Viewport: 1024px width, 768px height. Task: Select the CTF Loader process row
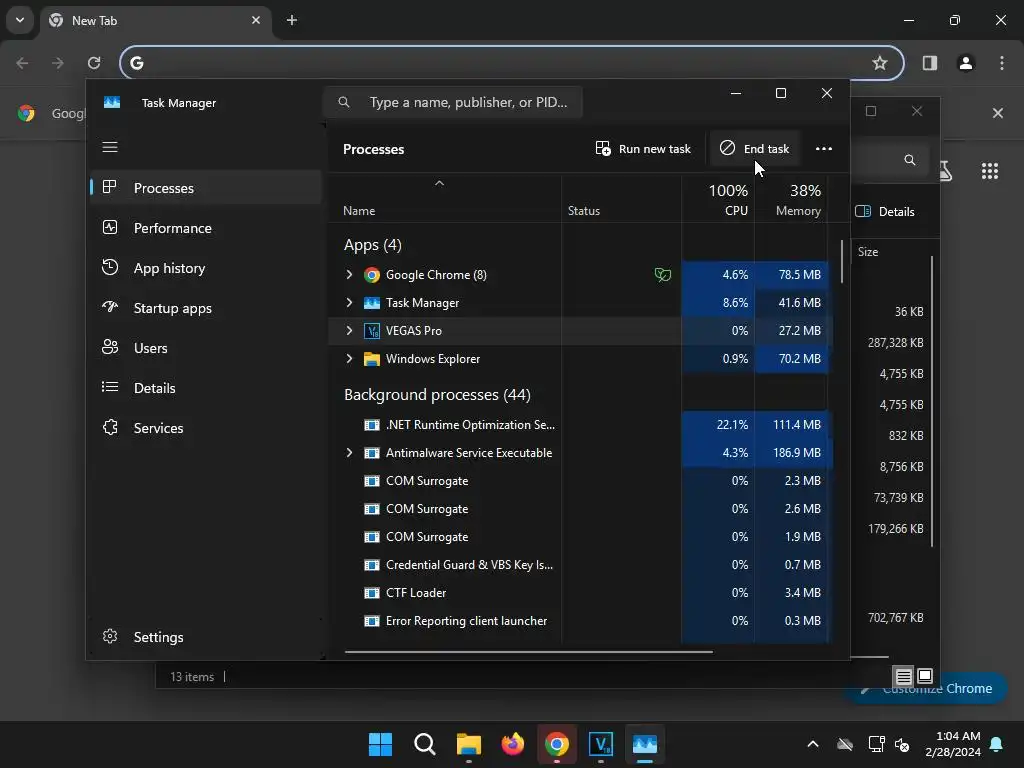click(581, 593)
